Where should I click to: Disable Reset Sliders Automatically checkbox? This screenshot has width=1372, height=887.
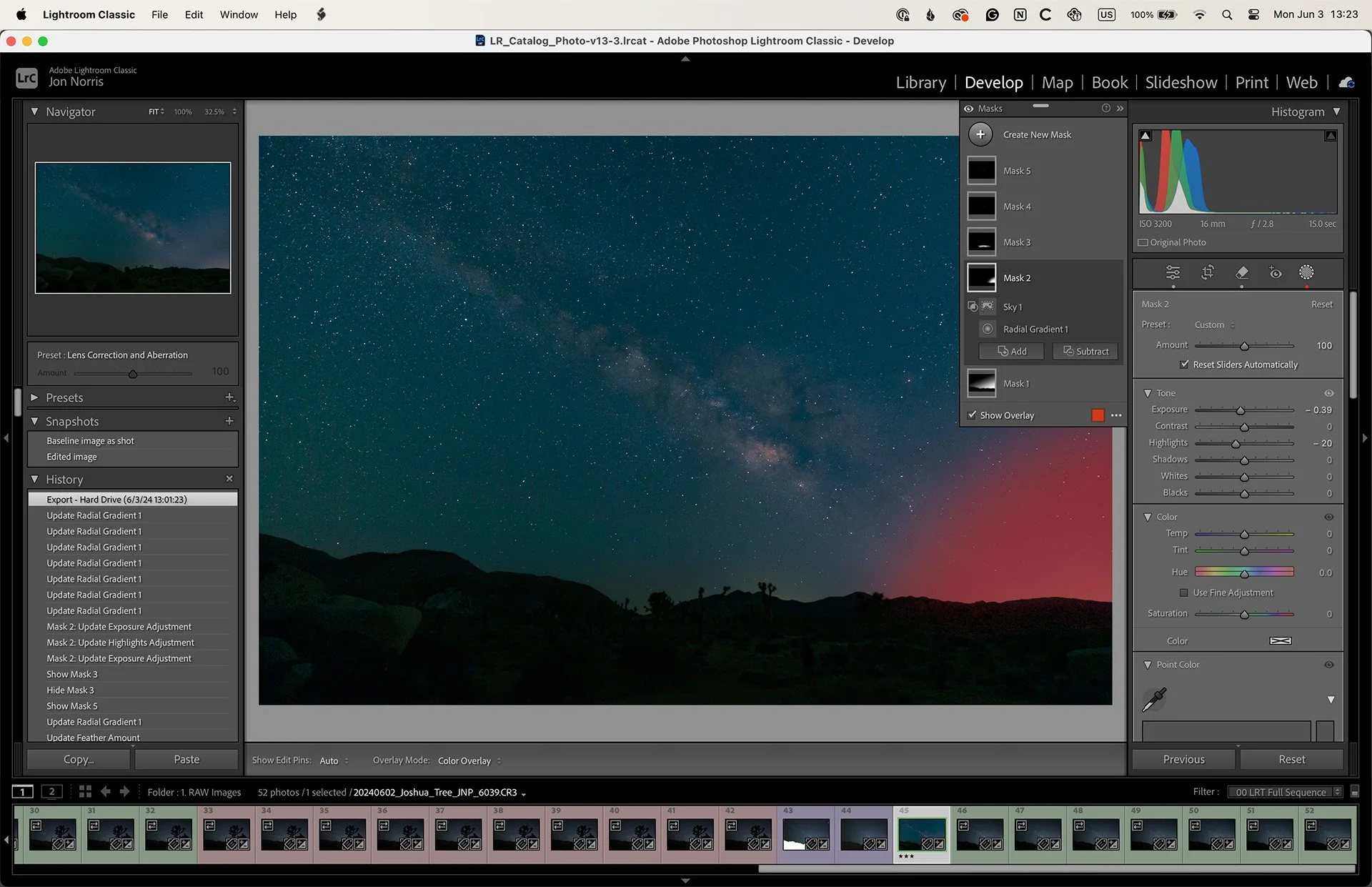[x=1184, y=365]
